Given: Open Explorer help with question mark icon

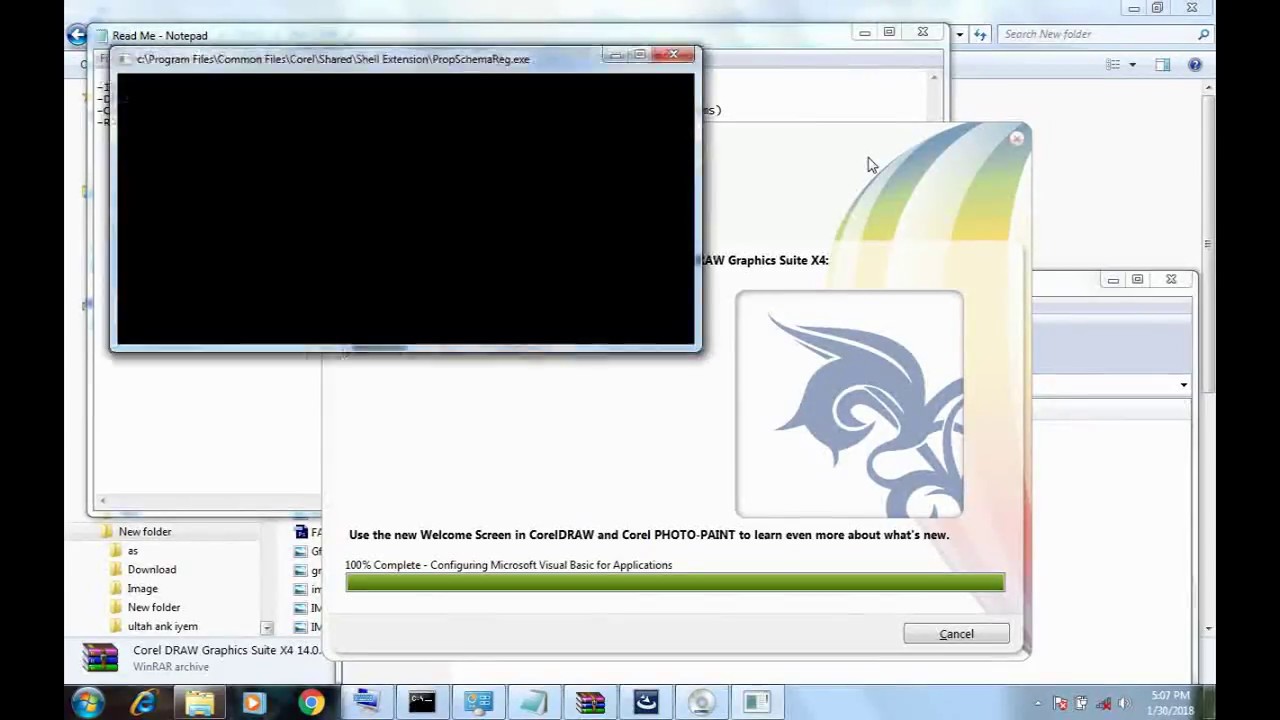Looking at the screenshot, I should (1195, 65).
